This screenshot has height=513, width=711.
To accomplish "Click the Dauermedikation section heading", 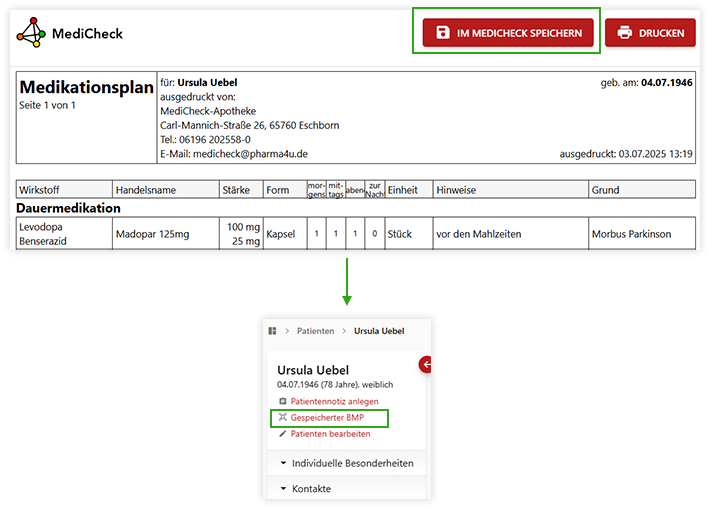I will point(70,208).
